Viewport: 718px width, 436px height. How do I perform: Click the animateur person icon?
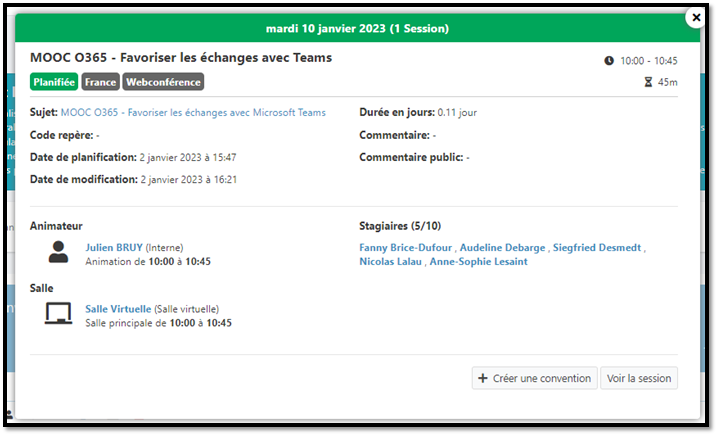59,252
